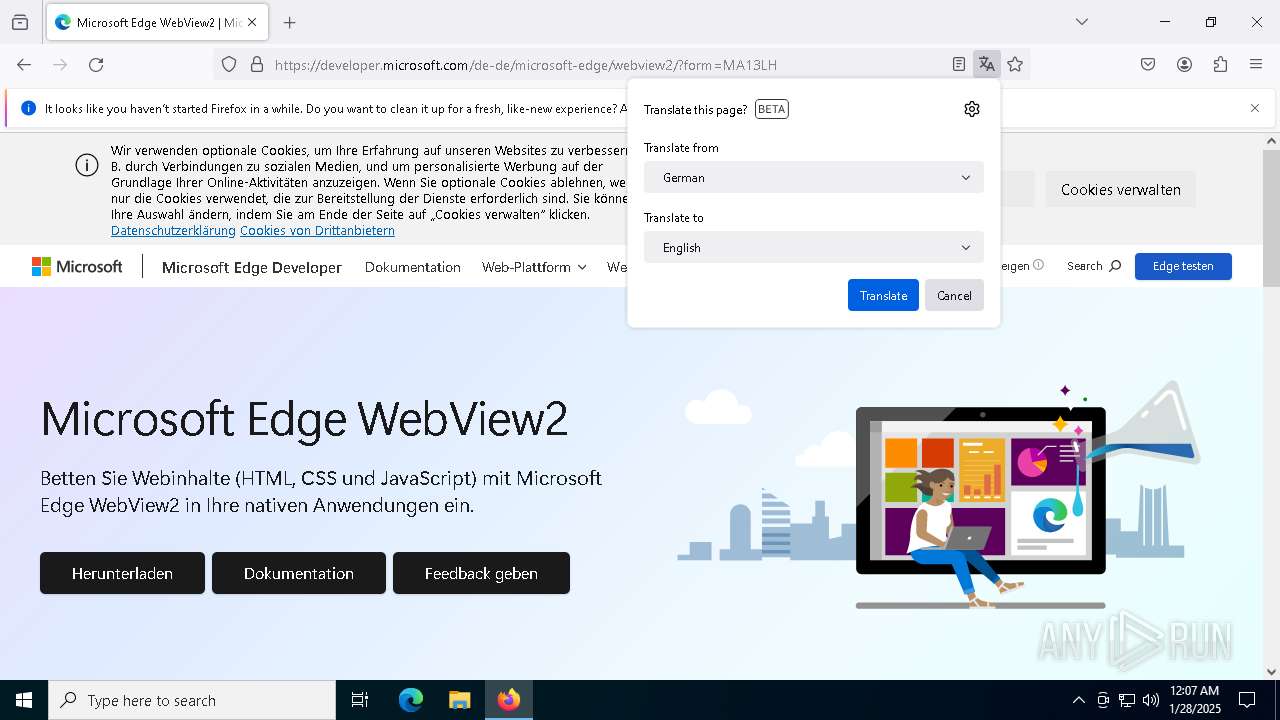The width and height of the screenshot is (1280, 720).
Task: Cancel the translation popup
Action: [954, 295]
